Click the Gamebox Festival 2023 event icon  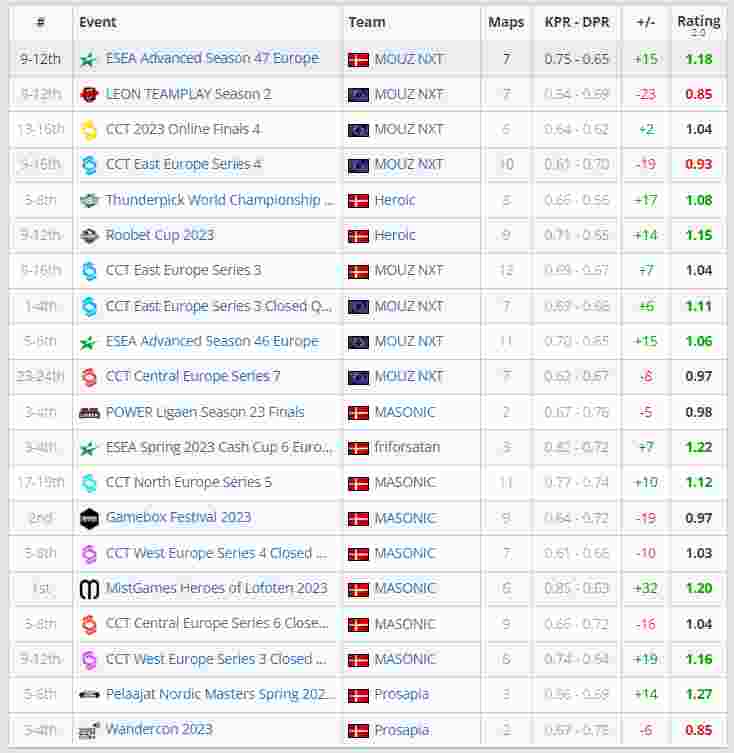pos(89,518)
